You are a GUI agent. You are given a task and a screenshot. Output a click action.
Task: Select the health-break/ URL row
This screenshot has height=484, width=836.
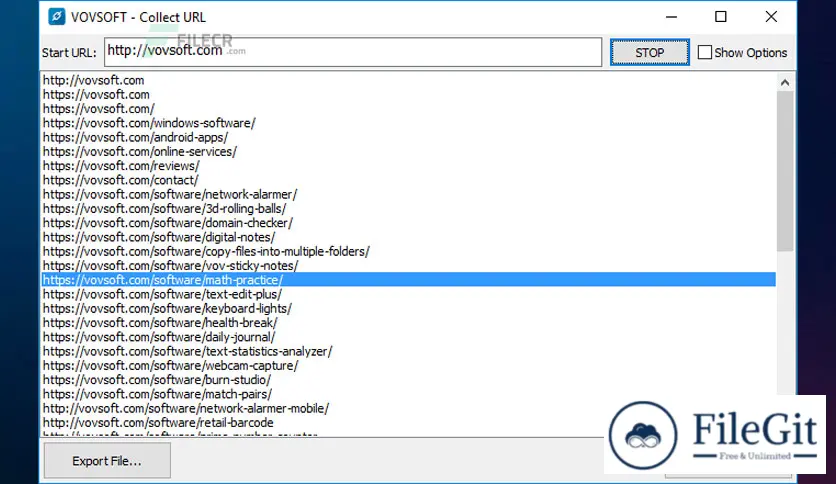coord(409,323)
